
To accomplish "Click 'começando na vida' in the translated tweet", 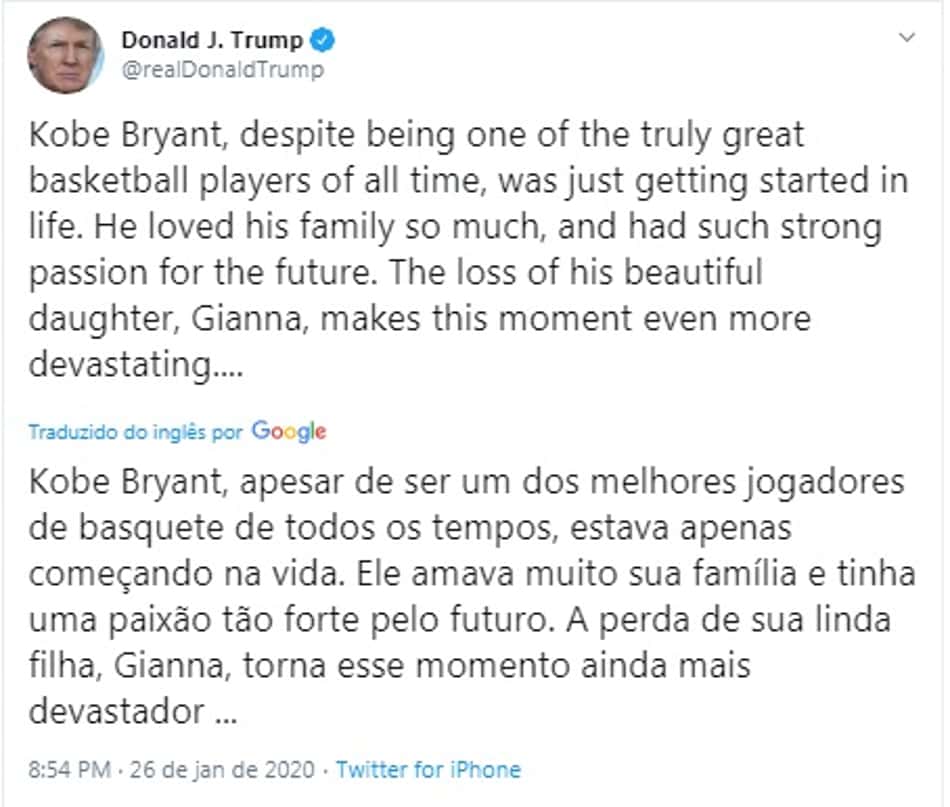I will tap(186, 574).
